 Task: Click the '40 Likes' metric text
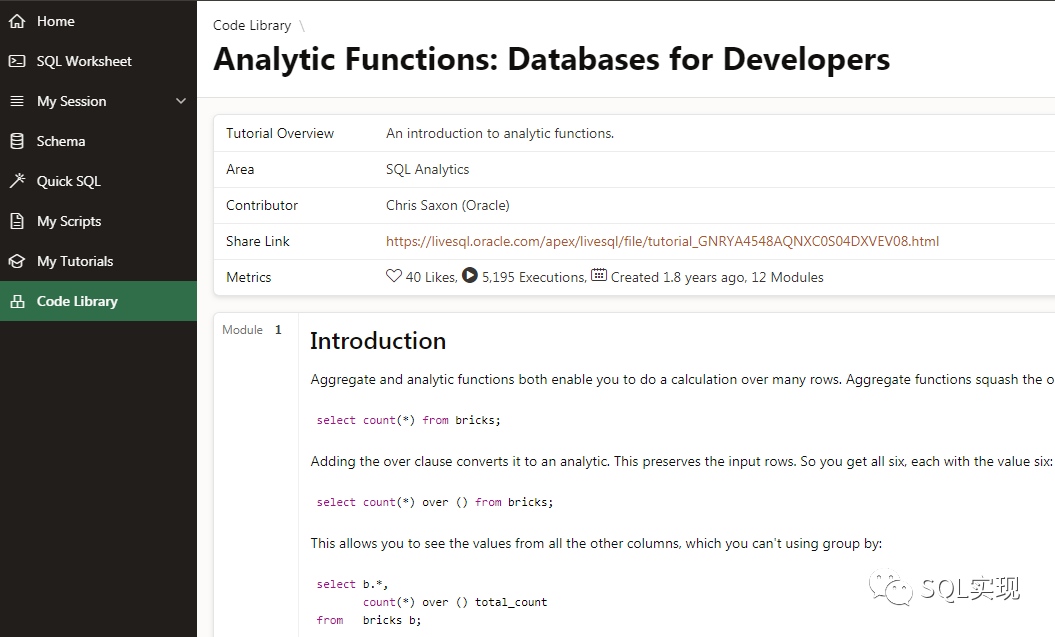pyautogui.click(x=431, y=277)
